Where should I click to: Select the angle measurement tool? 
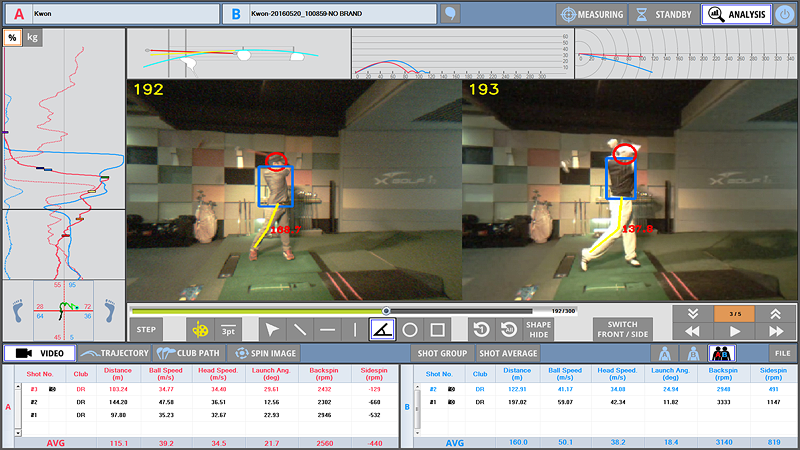382,330
